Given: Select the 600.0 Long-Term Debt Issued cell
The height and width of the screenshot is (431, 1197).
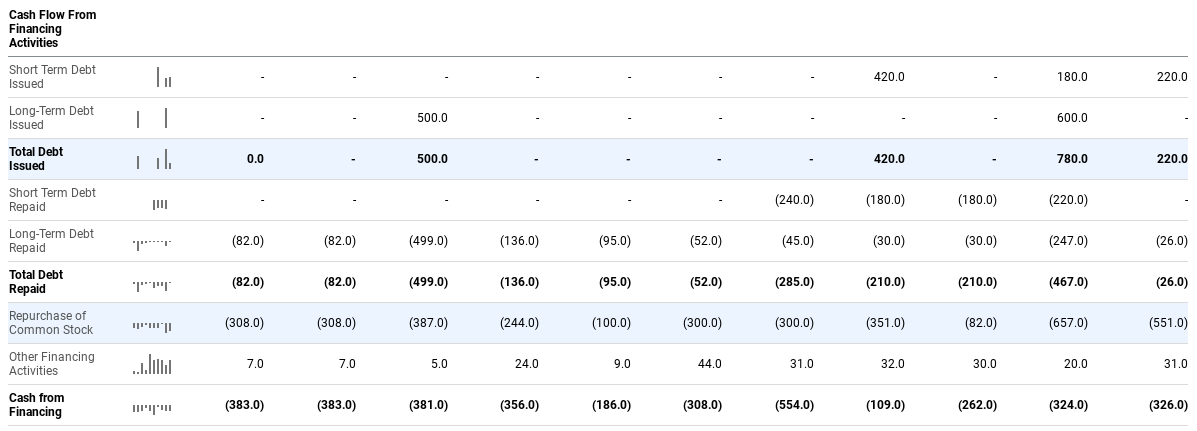Looking at the screenshot, I should (x=1071, y=118).
